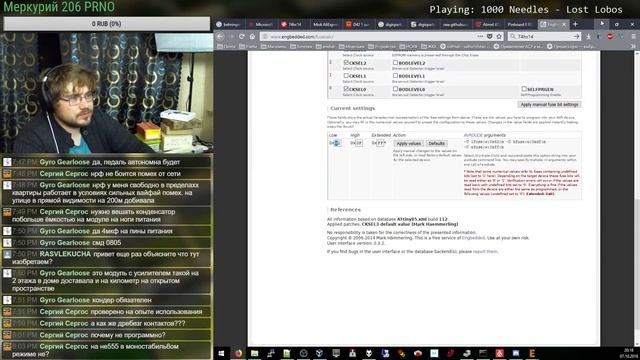
Task: Open the light-blue M taskbar icon
Action: click(x=434, y=353)
